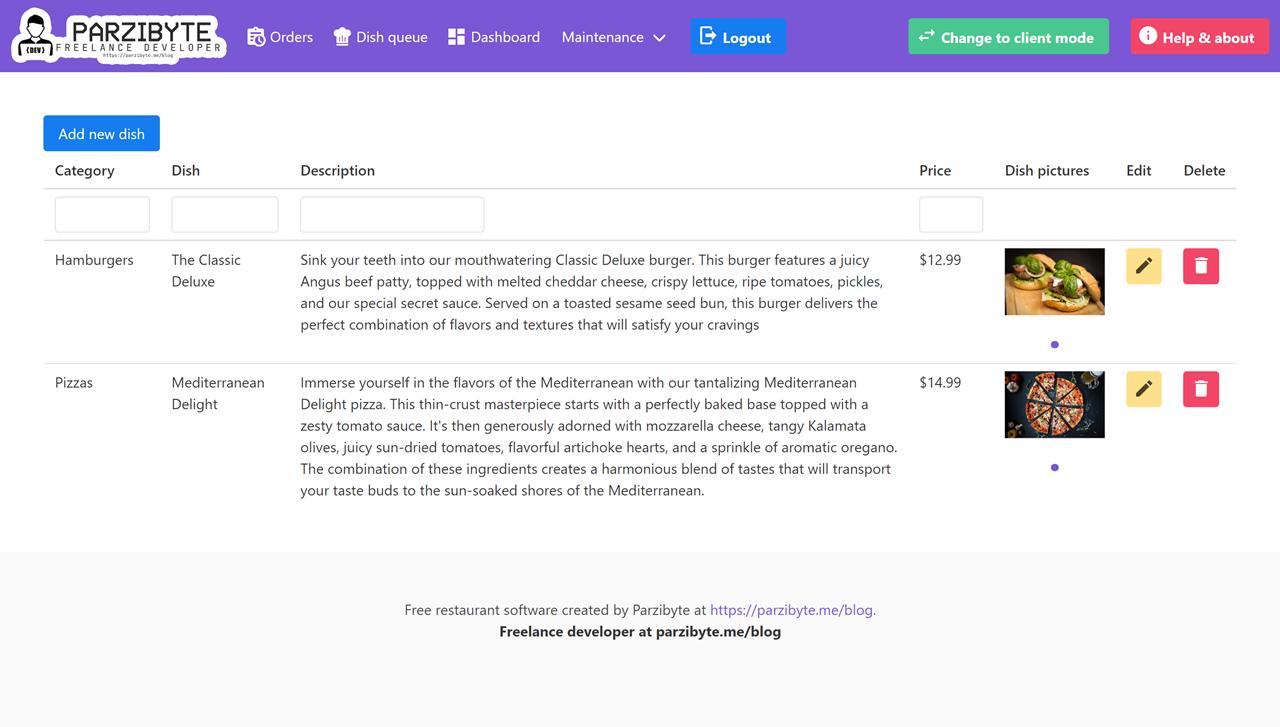This screenshot has width=1280, height=727.
Task: Delete the Mediterranean Delight pizza via trash icon
Action: pyautogui.click(x=1201, y=389)
